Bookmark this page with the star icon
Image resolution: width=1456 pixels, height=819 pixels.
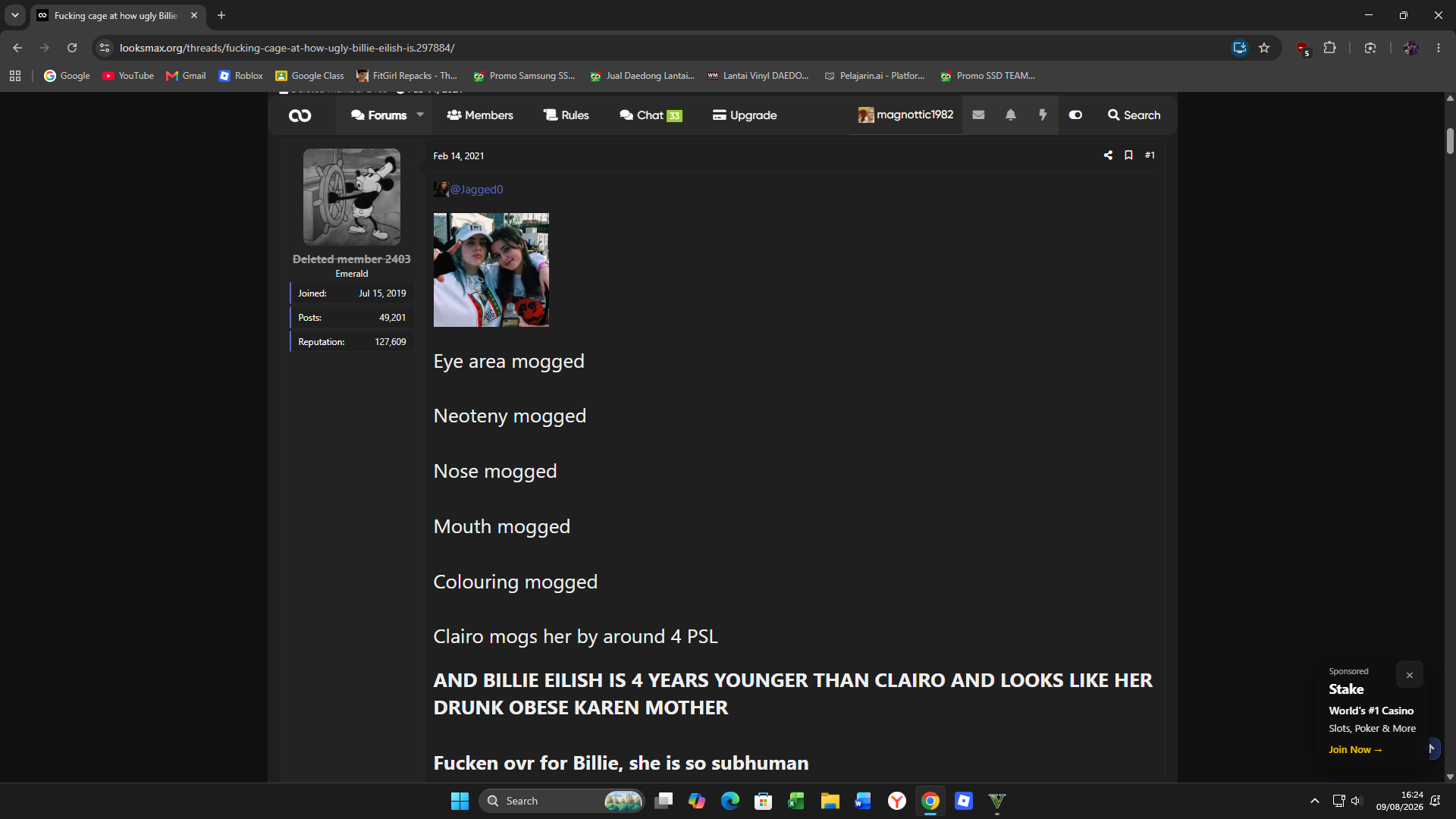point(1264,48)
